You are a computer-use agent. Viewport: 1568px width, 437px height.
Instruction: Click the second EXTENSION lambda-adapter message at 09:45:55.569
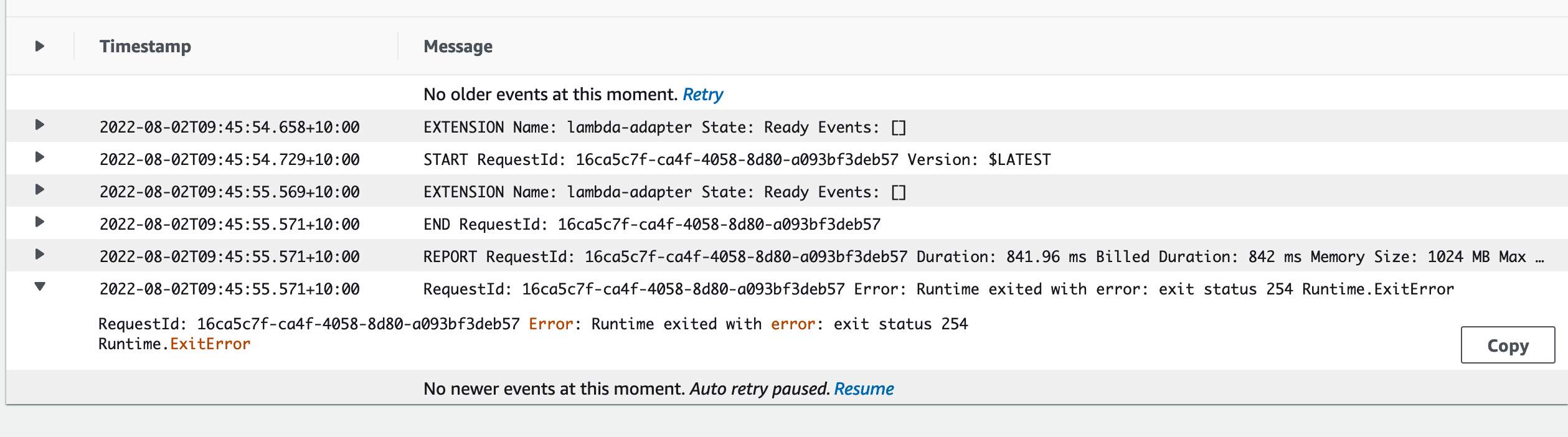coord(664,192)
